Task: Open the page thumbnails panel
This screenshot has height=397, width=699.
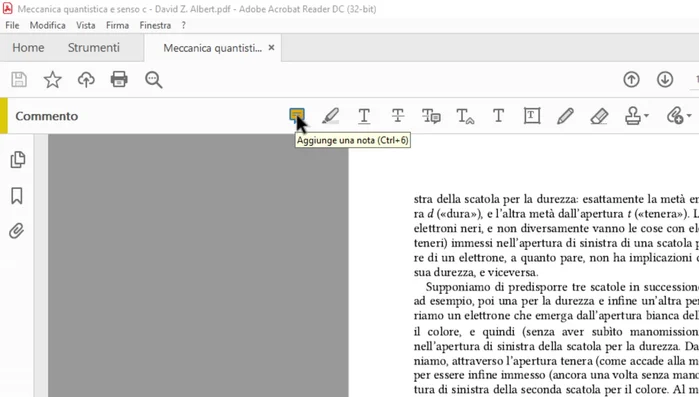Action: coord(17,160)
